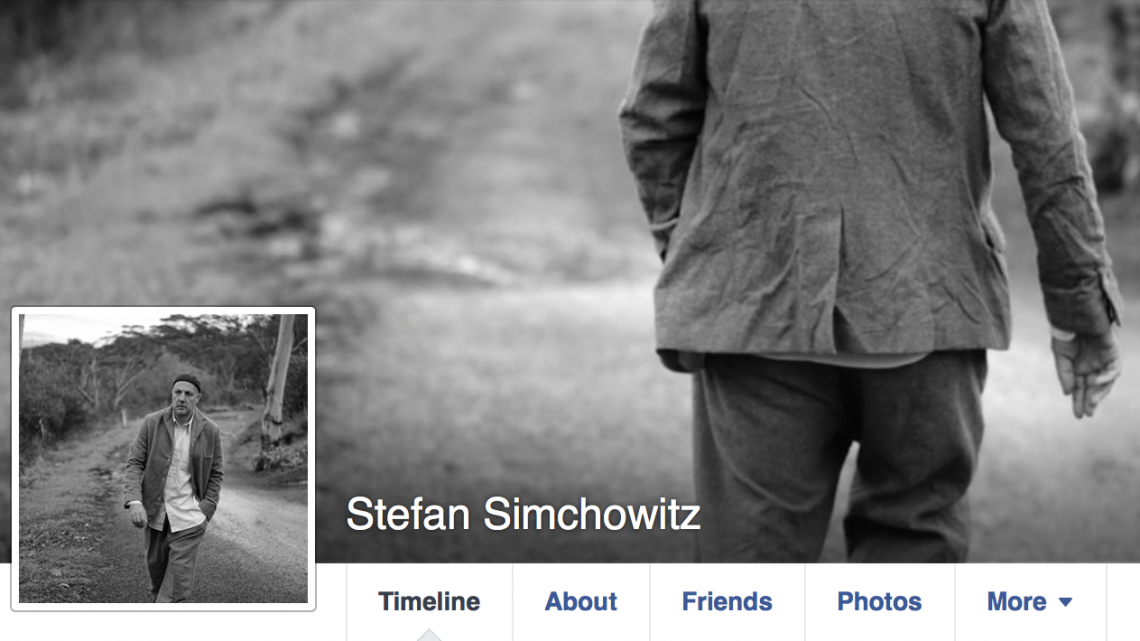The image size is (1140, 641).
Task: Switch to the About tab
Action: click(x=581, y=602)
